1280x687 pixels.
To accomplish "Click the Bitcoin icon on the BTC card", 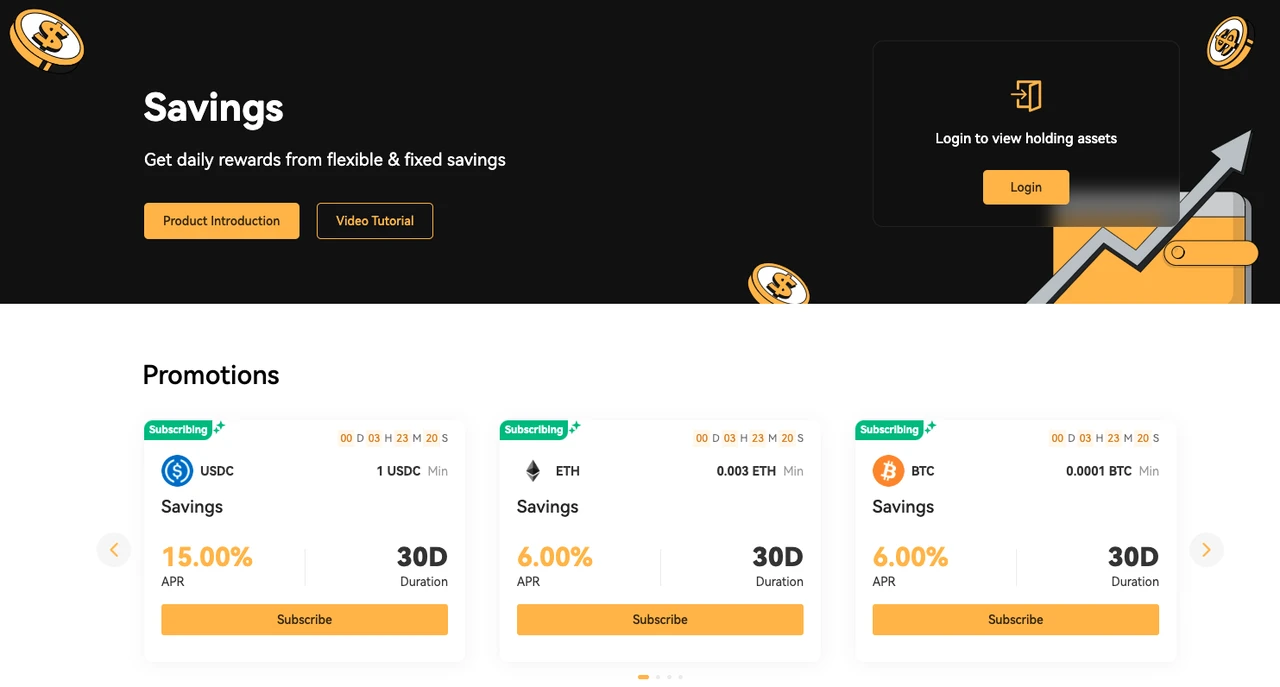I will [x=888, y=471].
